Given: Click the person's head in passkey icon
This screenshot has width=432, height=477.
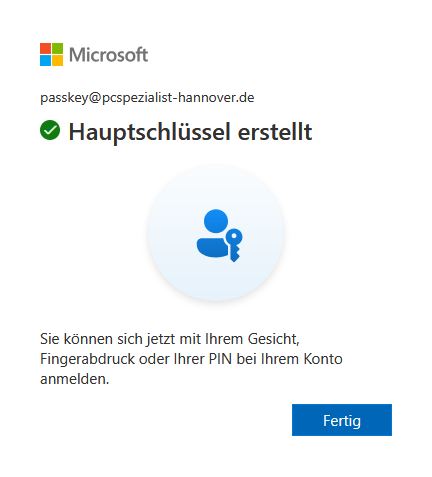Looking at the screenshot, I should [x=216, y=221].
